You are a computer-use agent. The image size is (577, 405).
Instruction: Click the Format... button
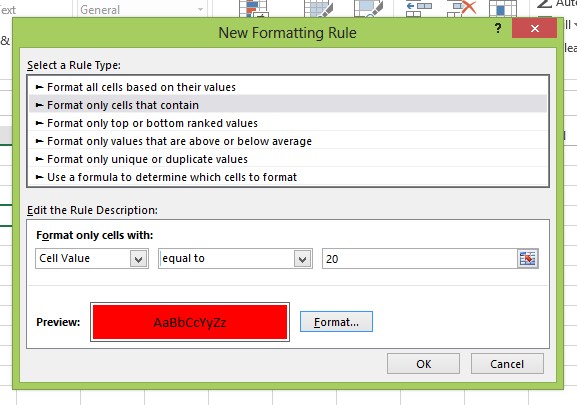click(x=336, y=322)
